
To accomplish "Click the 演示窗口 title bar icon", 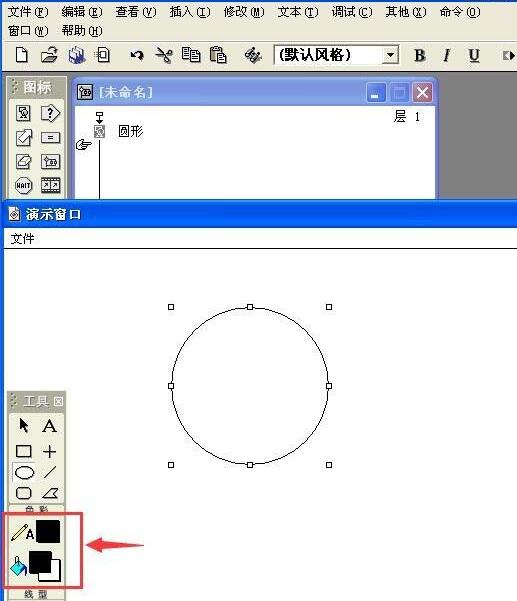I will (x=14, y=214).
